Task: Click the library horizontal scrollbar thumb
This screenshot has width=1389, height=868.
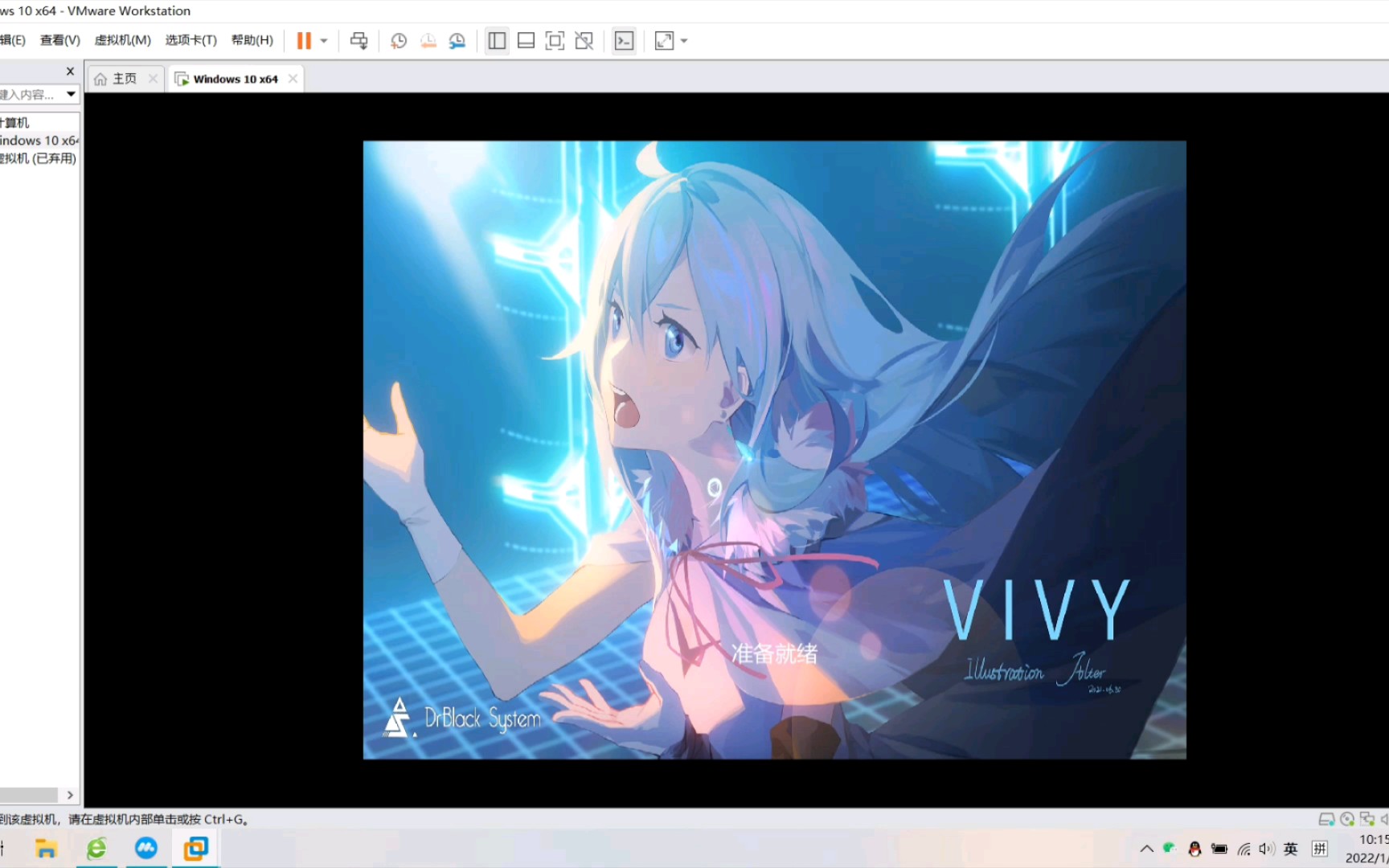Action: coord(29,795)
